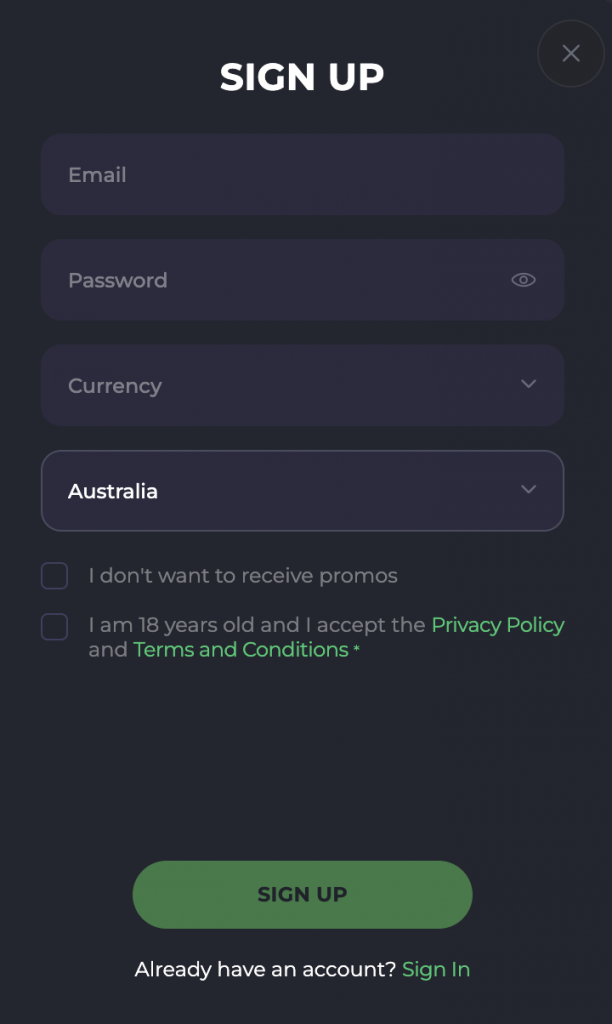612x1024 pixels.
Task: Check 'I don't want to receive promos'
Action: pos(54,575)
